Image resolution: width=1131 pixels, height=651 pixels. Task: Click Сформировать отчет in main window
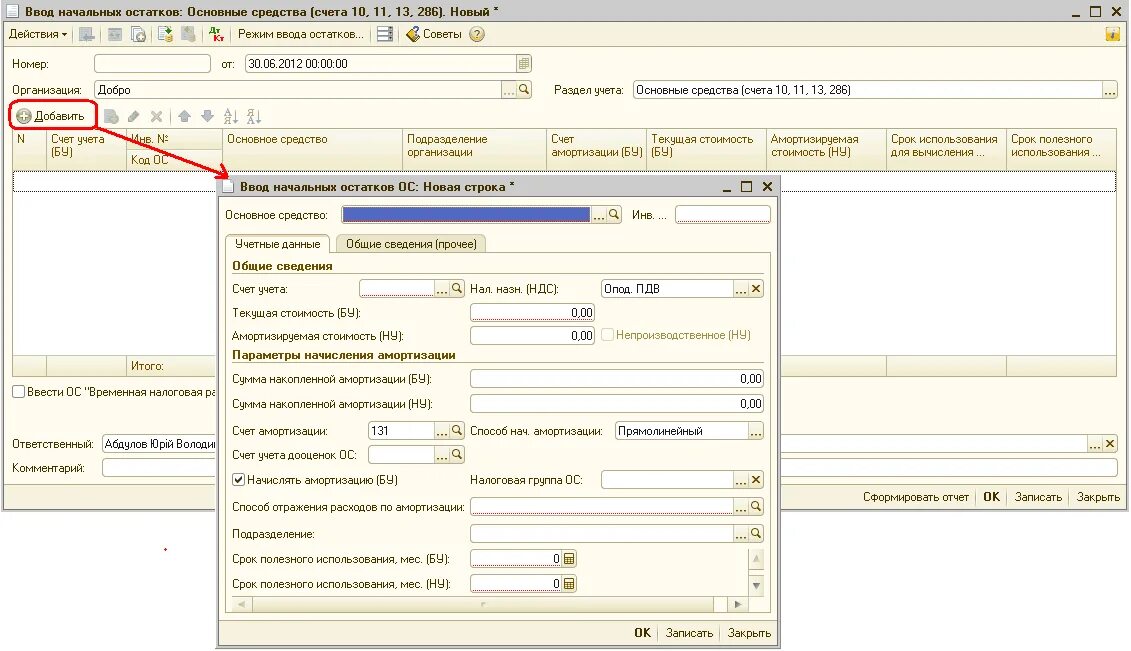pyautogui.click(x=915, y=497)
